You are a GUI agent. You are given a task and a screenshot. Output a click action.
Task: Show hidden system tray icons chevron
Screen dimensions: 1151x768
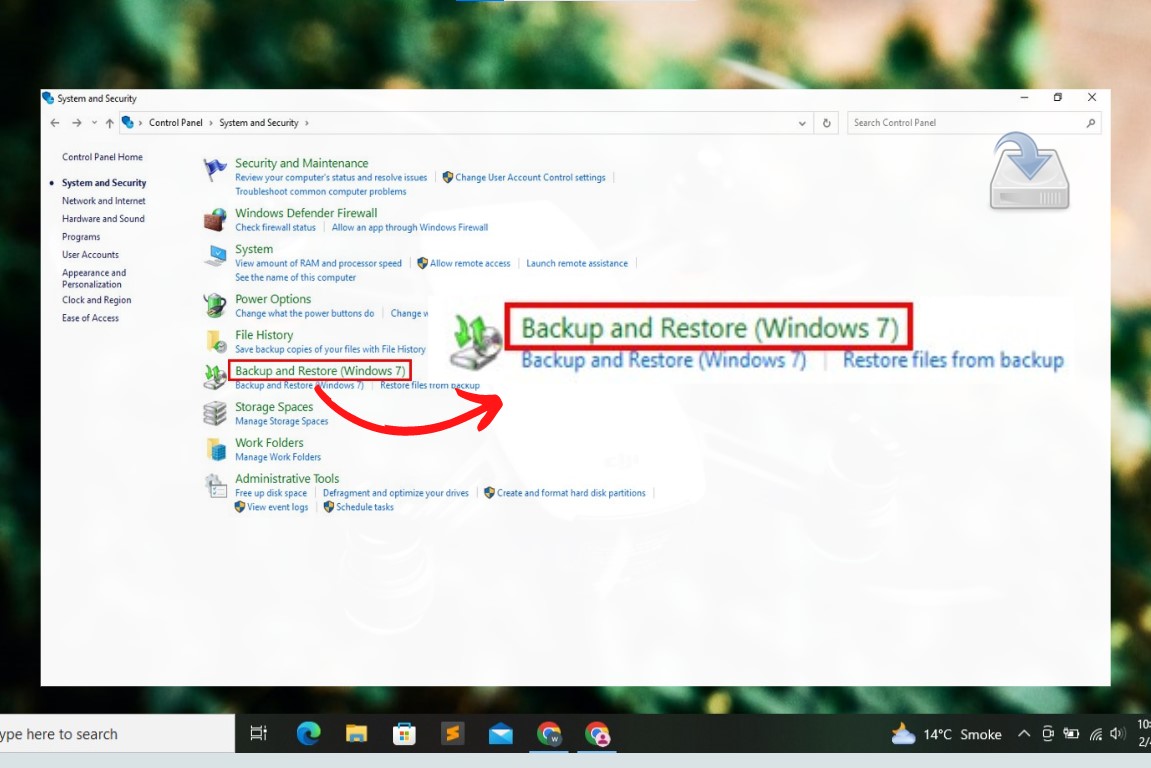pyautogui.click(x=1024, y=733)
